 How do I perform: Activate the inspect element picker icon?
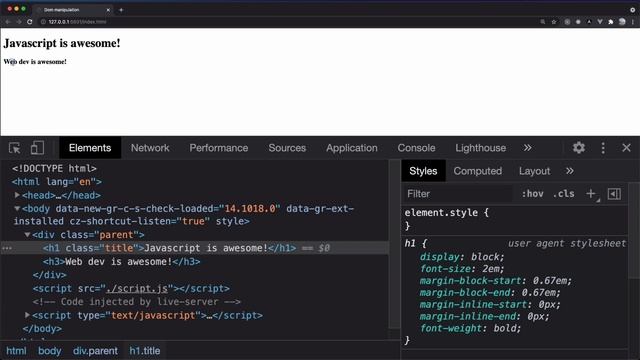pos(15,148)
